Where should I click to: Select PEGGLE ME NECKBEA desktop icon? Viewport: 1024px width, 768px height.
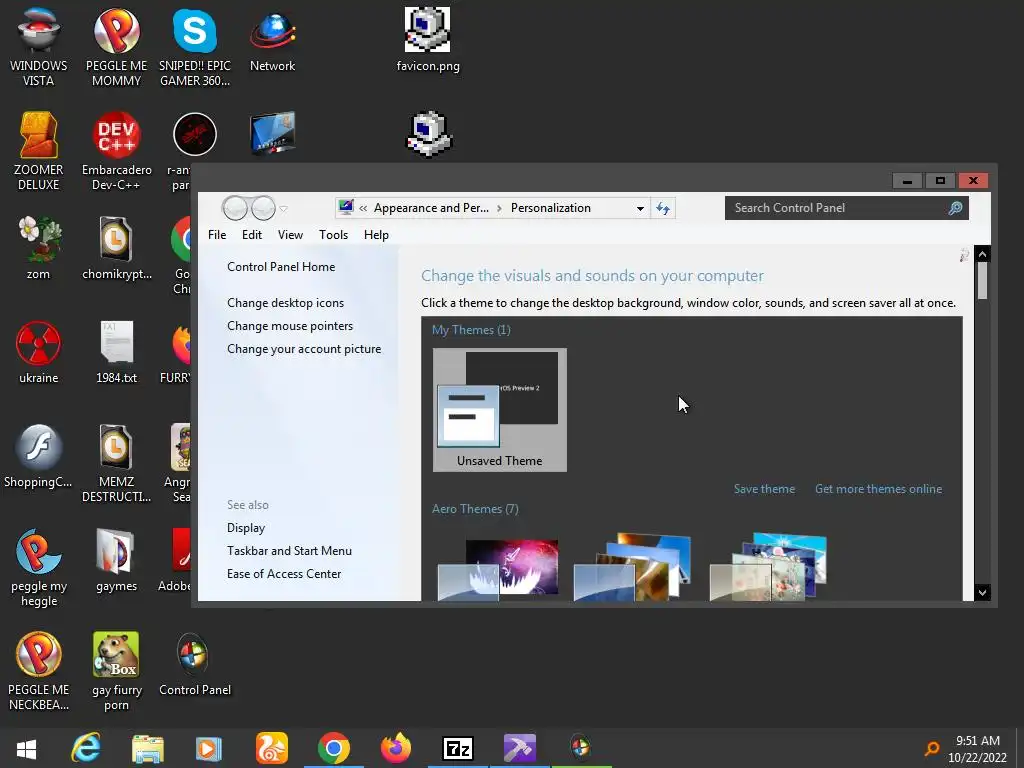[39, 671]
